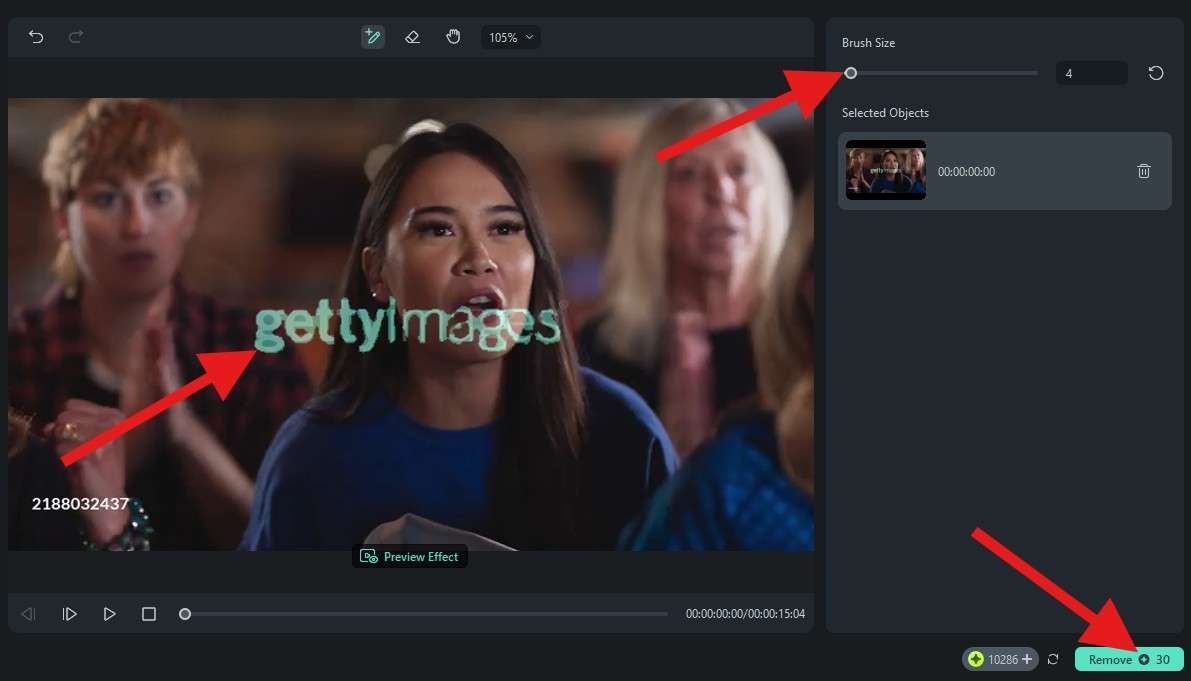Open the 105% zoom dropdown
Screen dimensions: 1191x681
(510, 37)
